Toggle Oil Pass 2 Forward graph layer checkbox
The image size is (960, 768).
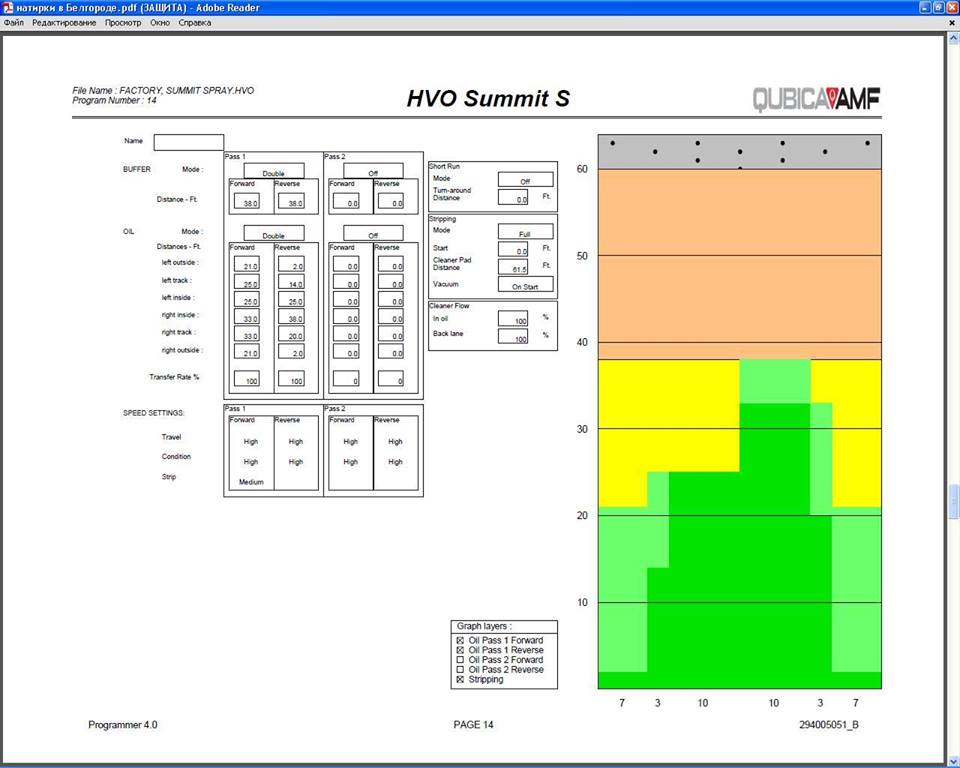(x=460, y=660)
